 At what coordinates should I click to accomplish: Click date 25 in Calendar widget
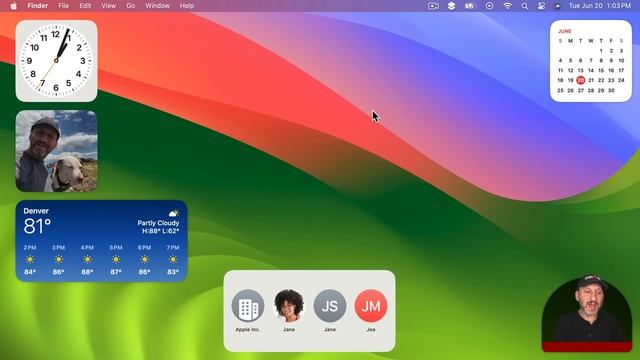(560, 90)
